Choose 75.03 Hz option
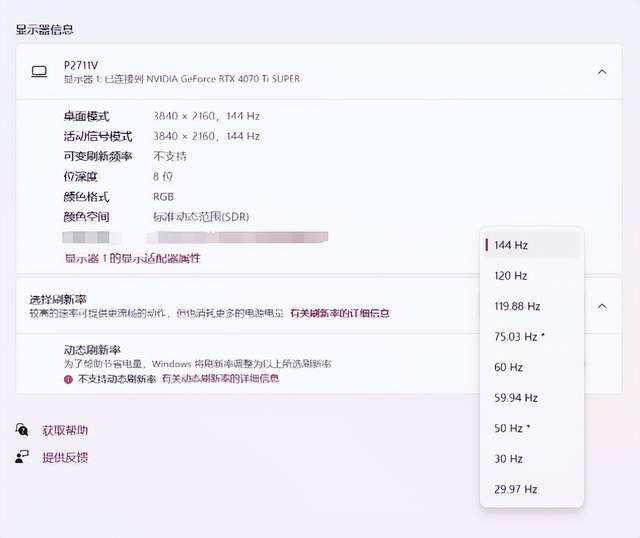Viewport: 640px width, 538px height. (531, 337)
